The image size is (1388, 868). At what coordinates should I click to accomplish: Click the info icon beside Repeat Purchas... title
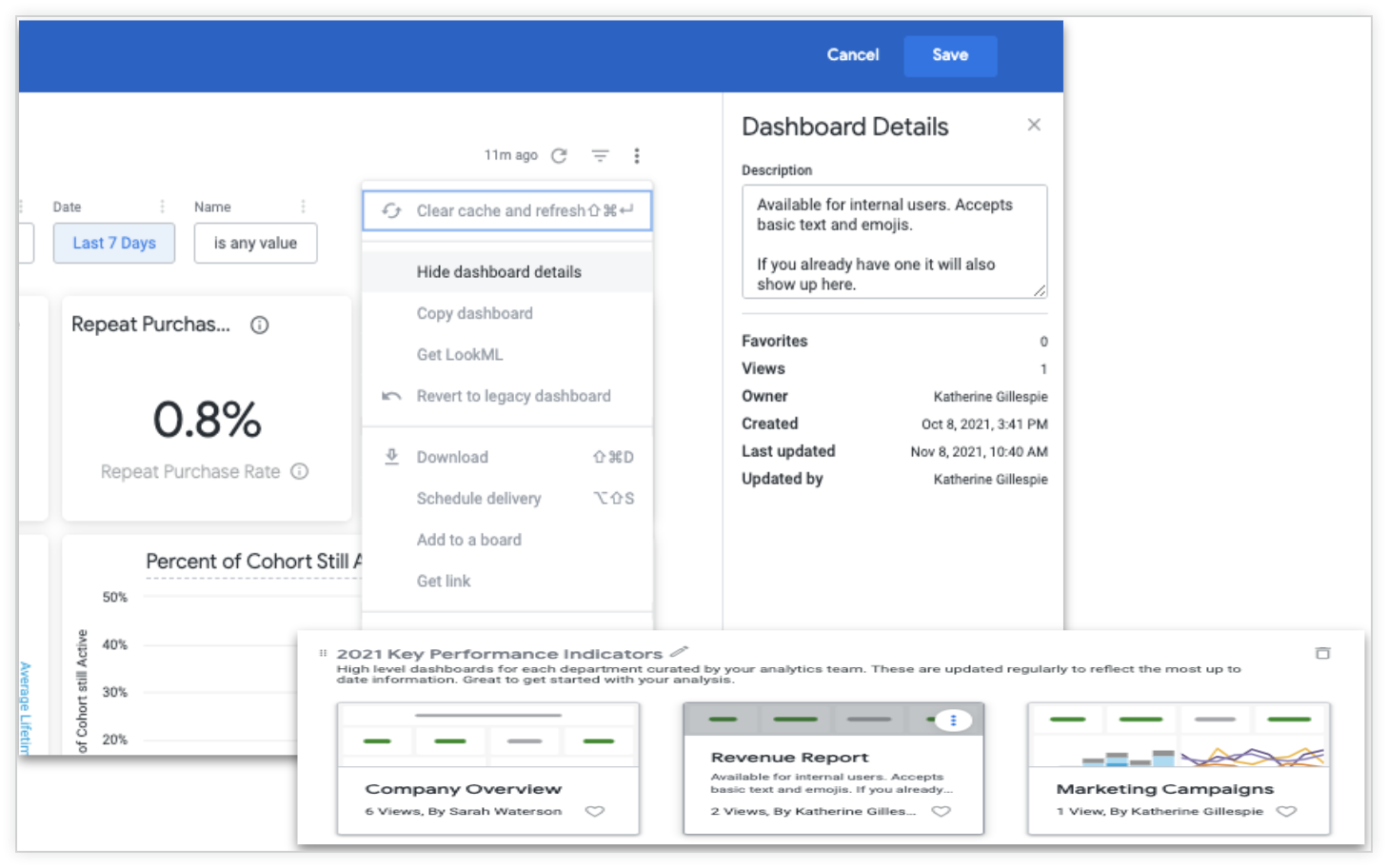coord(259,325)
